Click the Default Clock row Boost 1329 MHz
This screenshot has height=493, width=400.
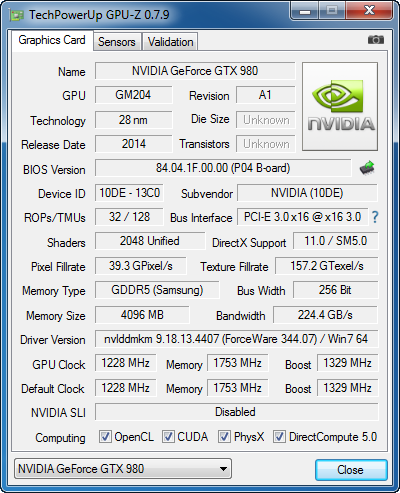click(347, 388)
